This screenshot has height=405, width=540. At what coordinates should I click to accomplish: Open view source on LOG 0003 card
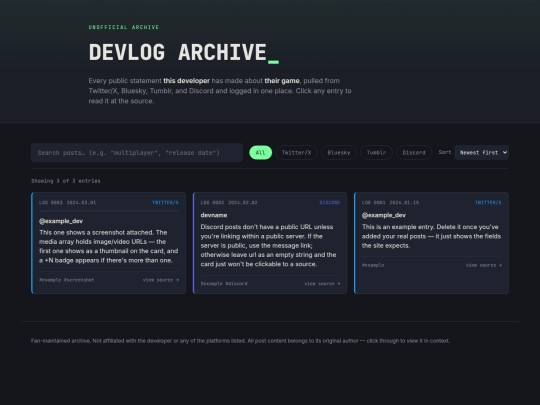point(161,280)
